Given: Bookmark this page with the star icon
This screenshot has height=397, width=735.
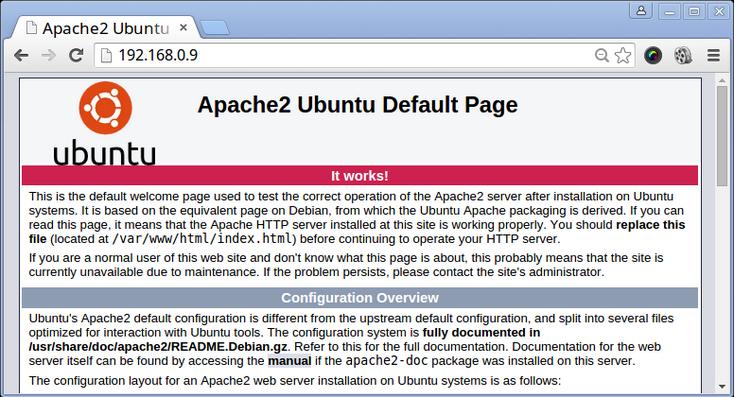Looking at the screenshot, I should pyautogui.click(x=623, y=55).
